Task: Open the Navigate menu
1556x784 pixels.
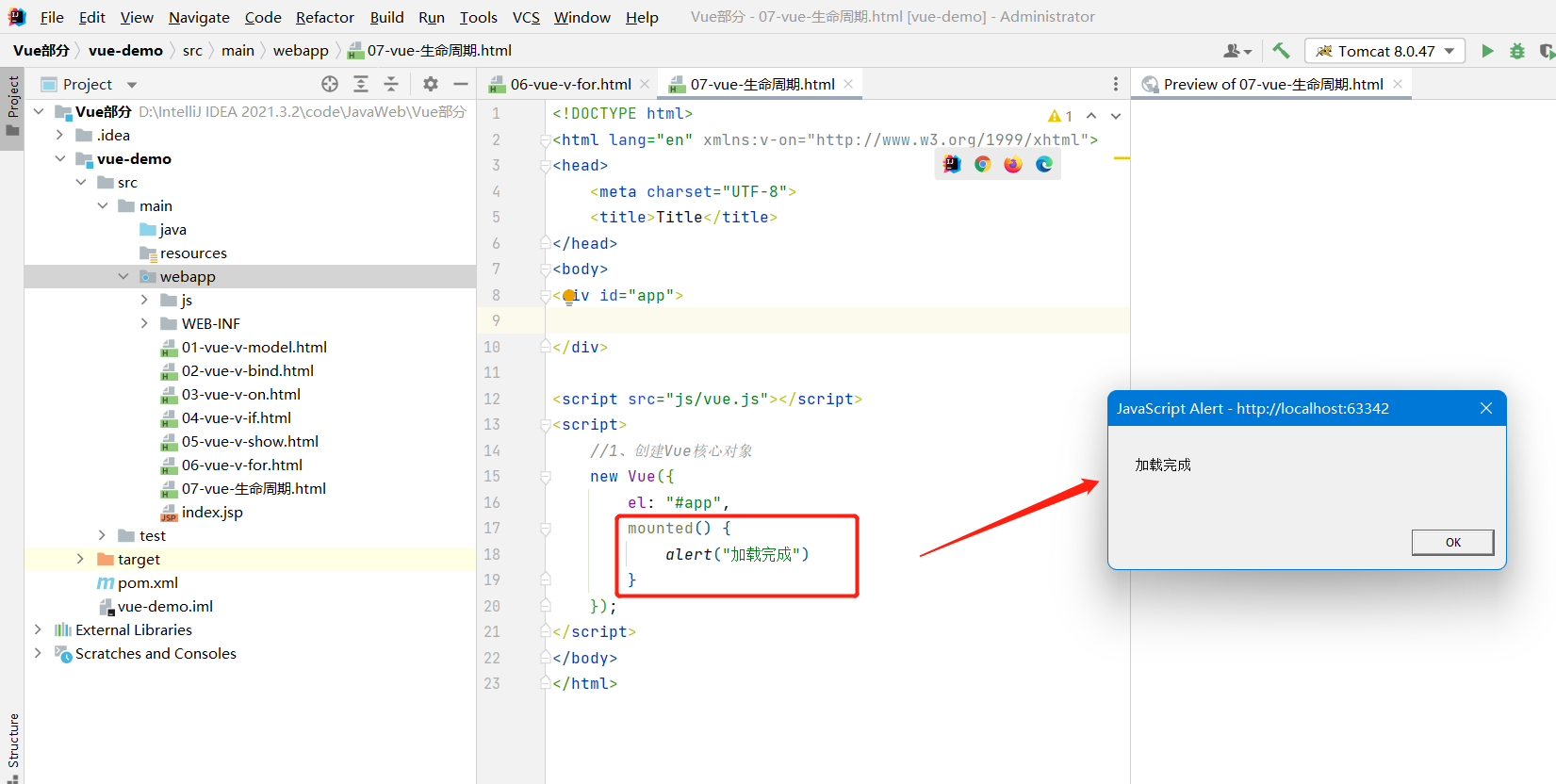Action: coord(199,17)
